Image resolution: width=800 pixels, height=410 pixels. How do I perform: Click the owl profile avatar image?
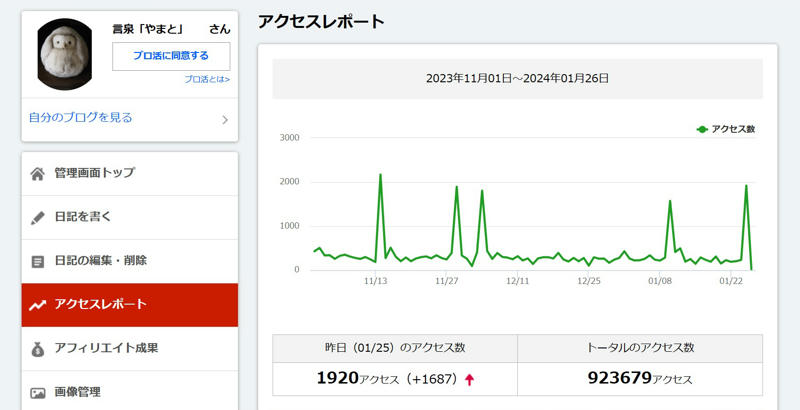[65, 55]
